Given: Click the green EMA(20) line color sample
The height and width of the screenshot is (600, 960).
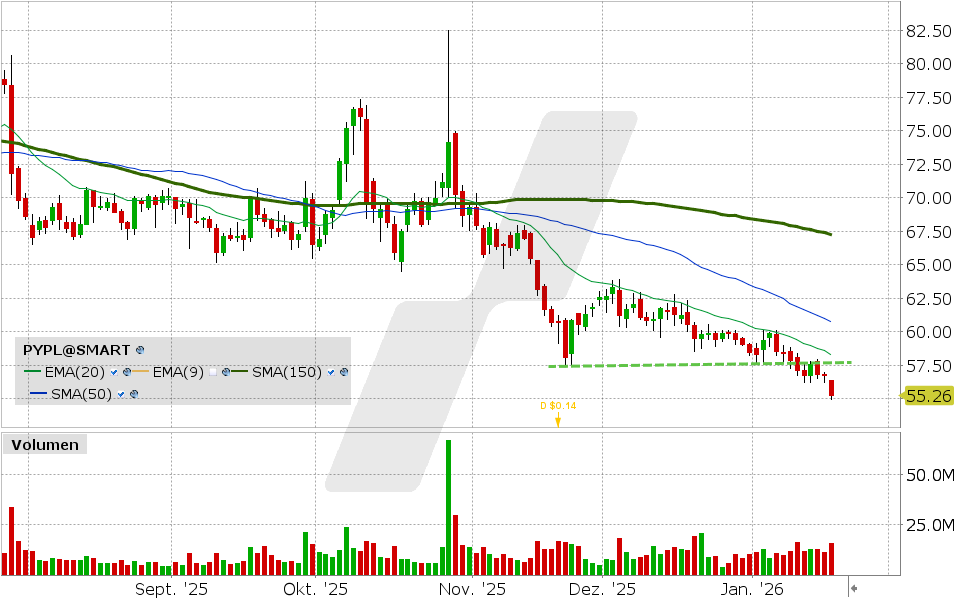Looking at the screenshot, I should point(33,371).
